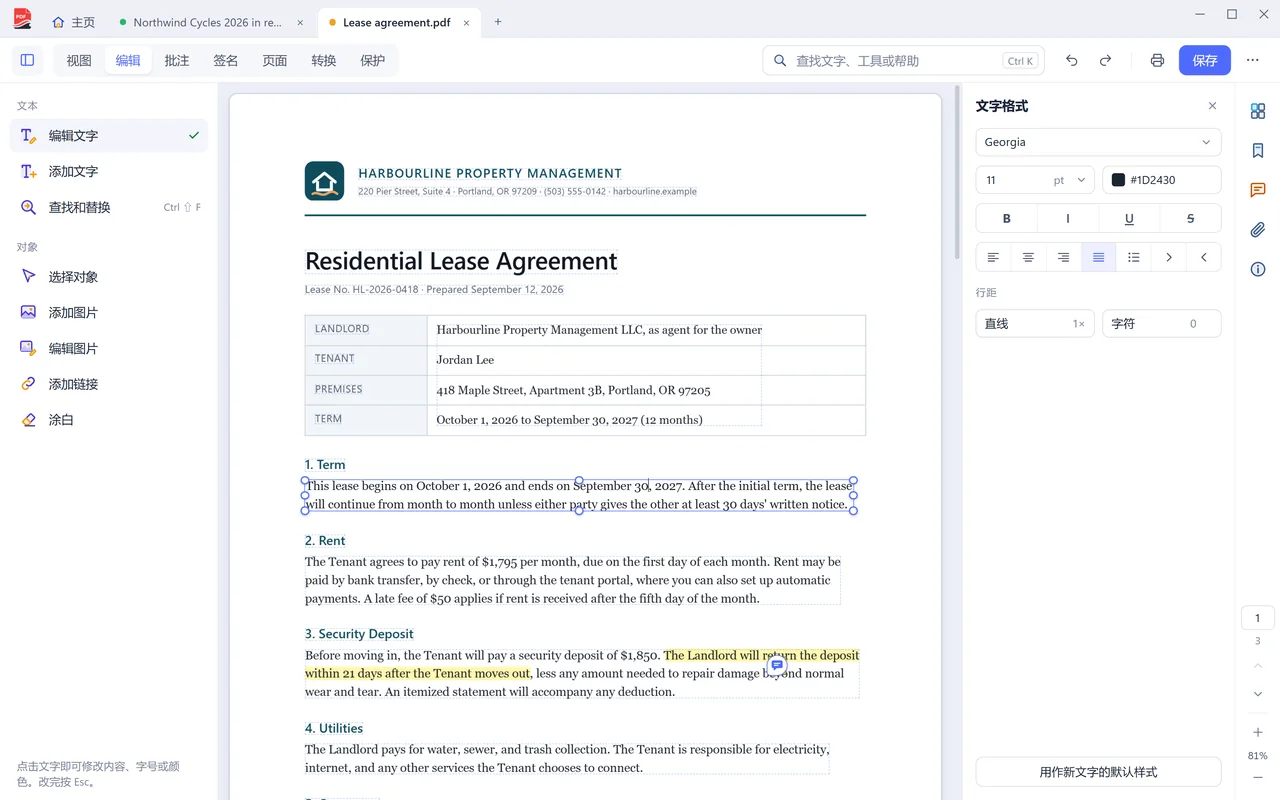The image size is (1280, 800).
Task: Show document info icon
Action: (1258, 269)
